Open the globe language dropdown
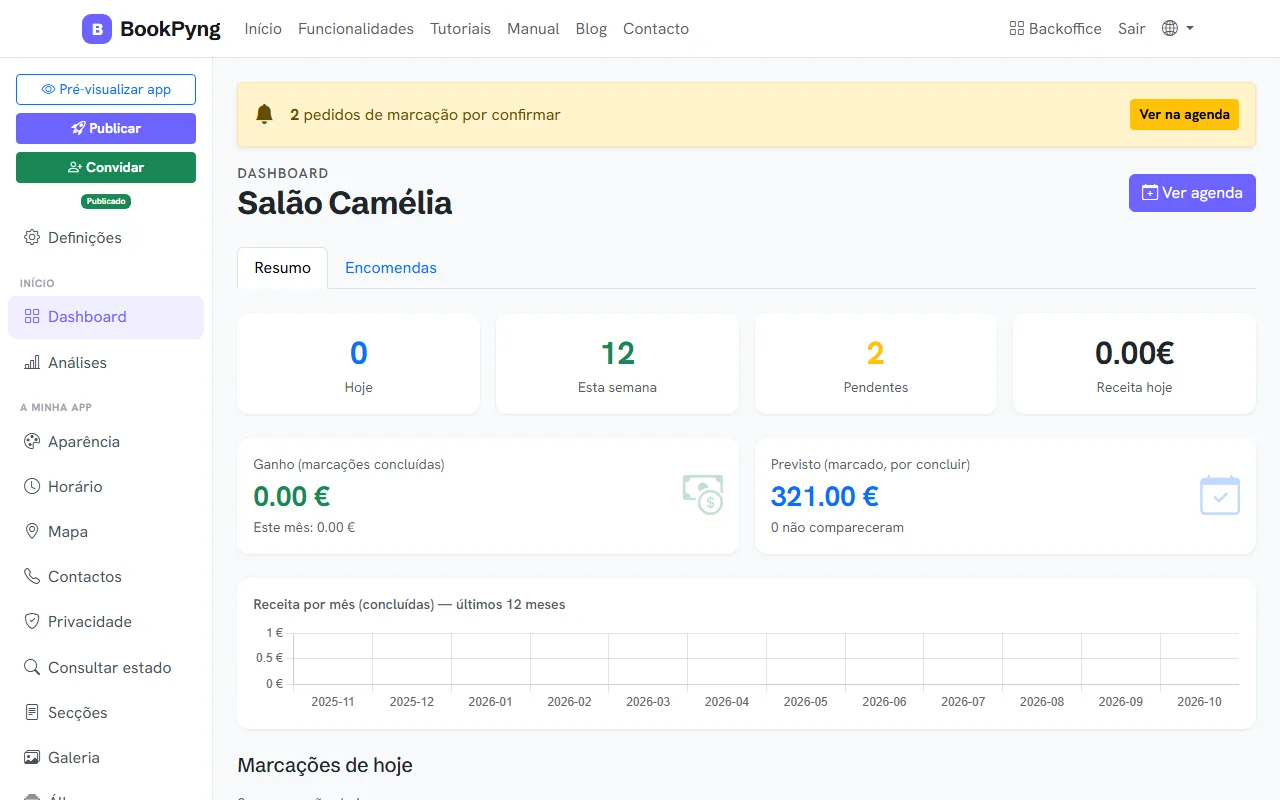The width and height of the screenshot is (1280, 800). point(1178,28)
